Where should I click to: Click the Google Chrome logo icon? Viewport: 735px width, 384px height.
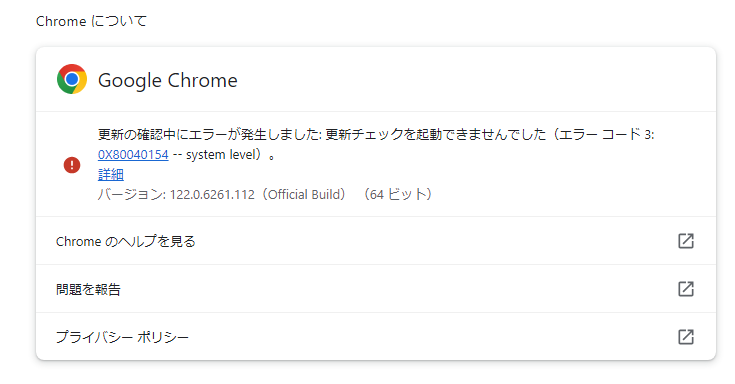[x=72, y=79]
